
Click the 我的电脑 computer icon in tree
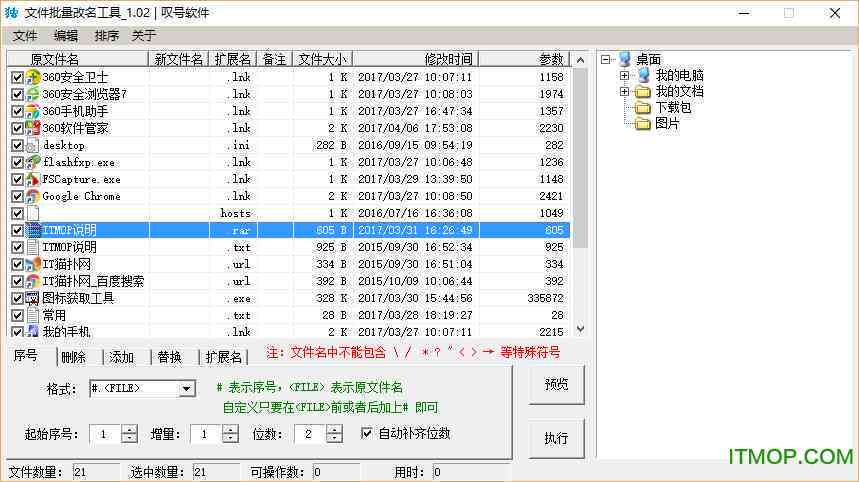(x=644, y=75)
